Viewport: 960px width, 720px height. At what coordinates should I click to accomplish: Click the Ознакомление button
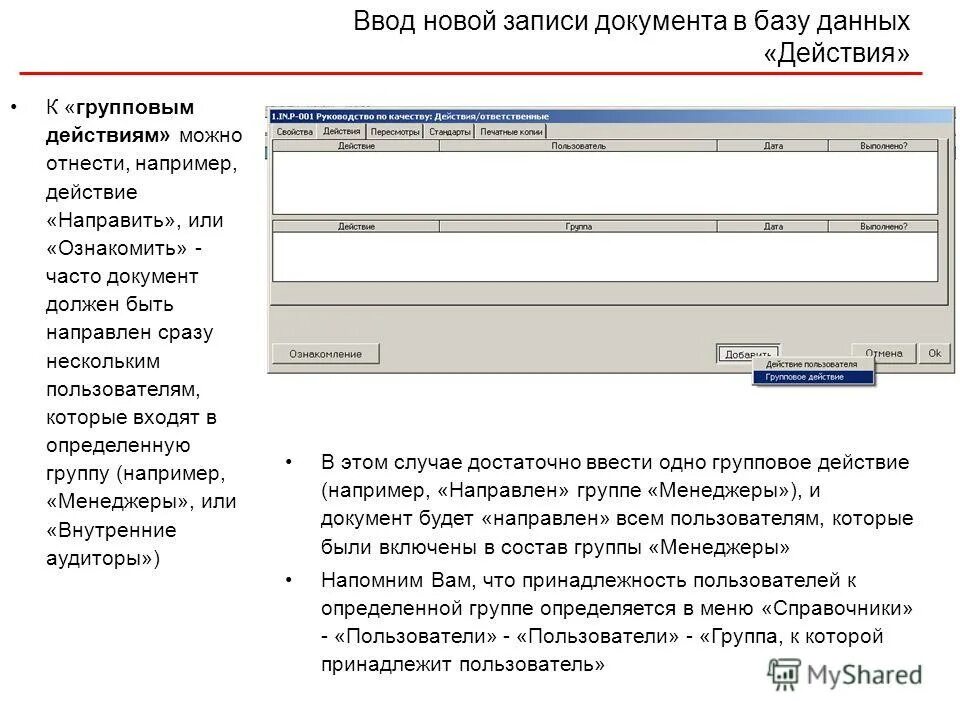pos(326,354)
